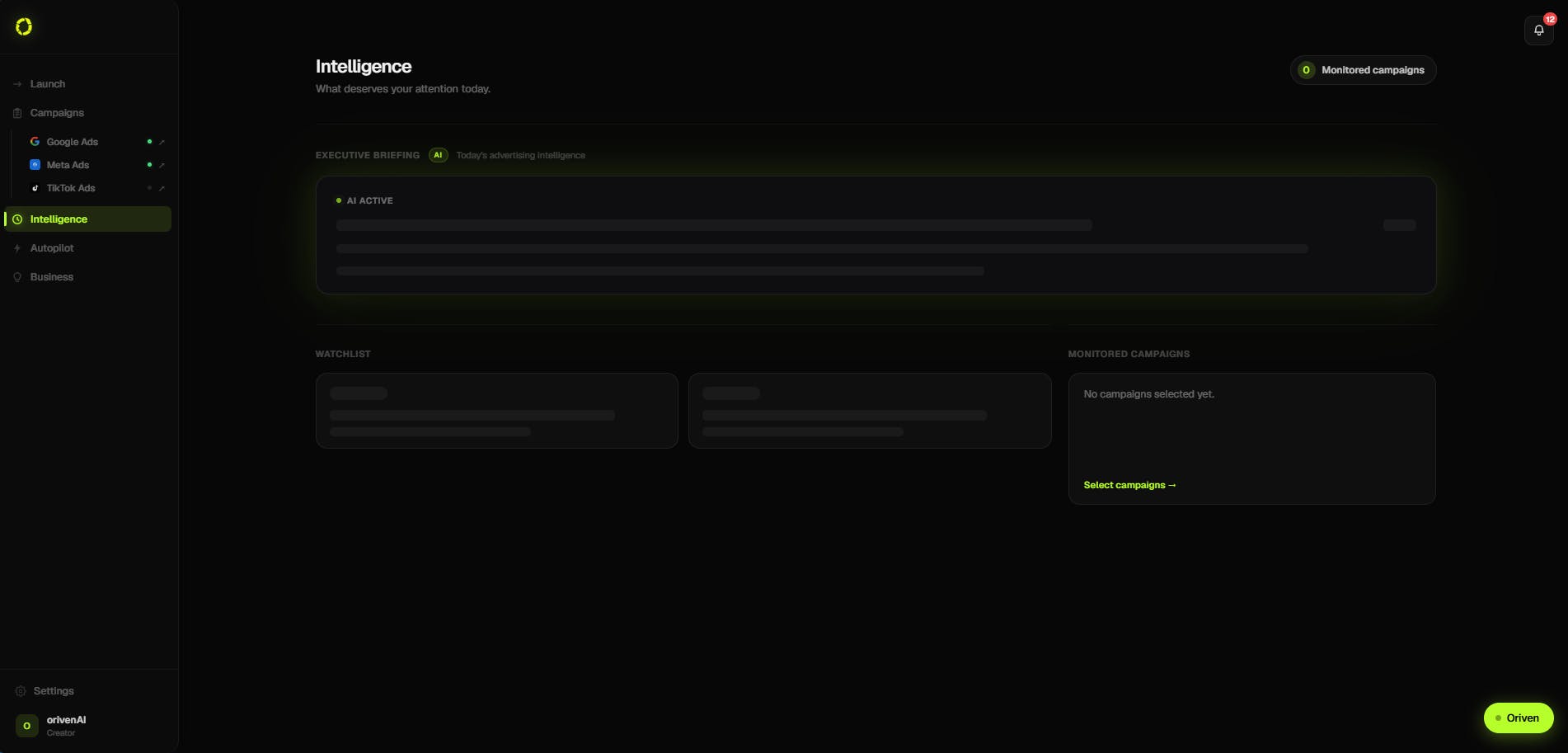The image size is (1568, 753).
Task: Click the Executive Briefing card
Action: 876,235
